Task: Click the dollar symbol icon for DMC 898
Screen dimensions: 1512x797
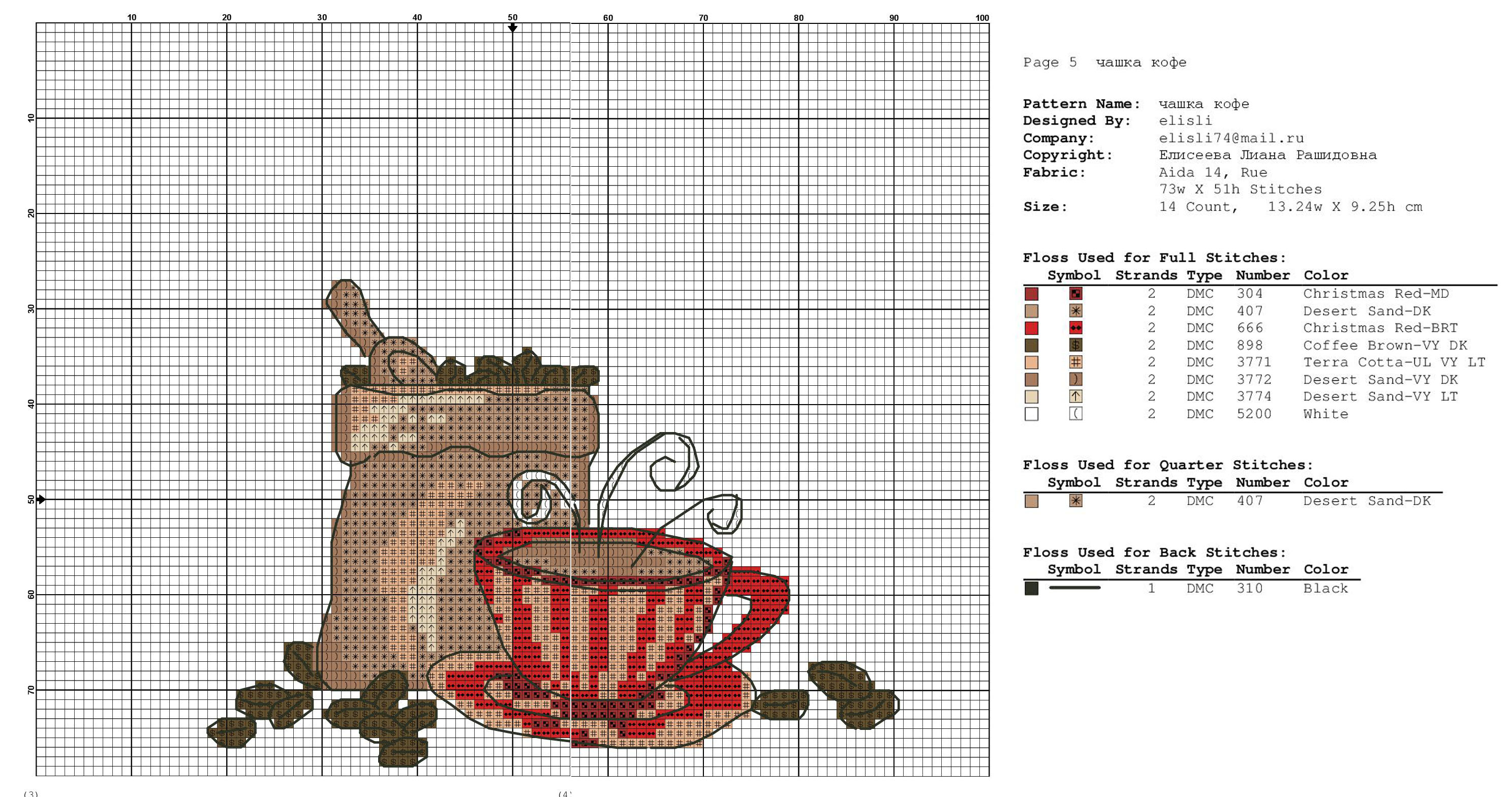Action: [1075, 345]
